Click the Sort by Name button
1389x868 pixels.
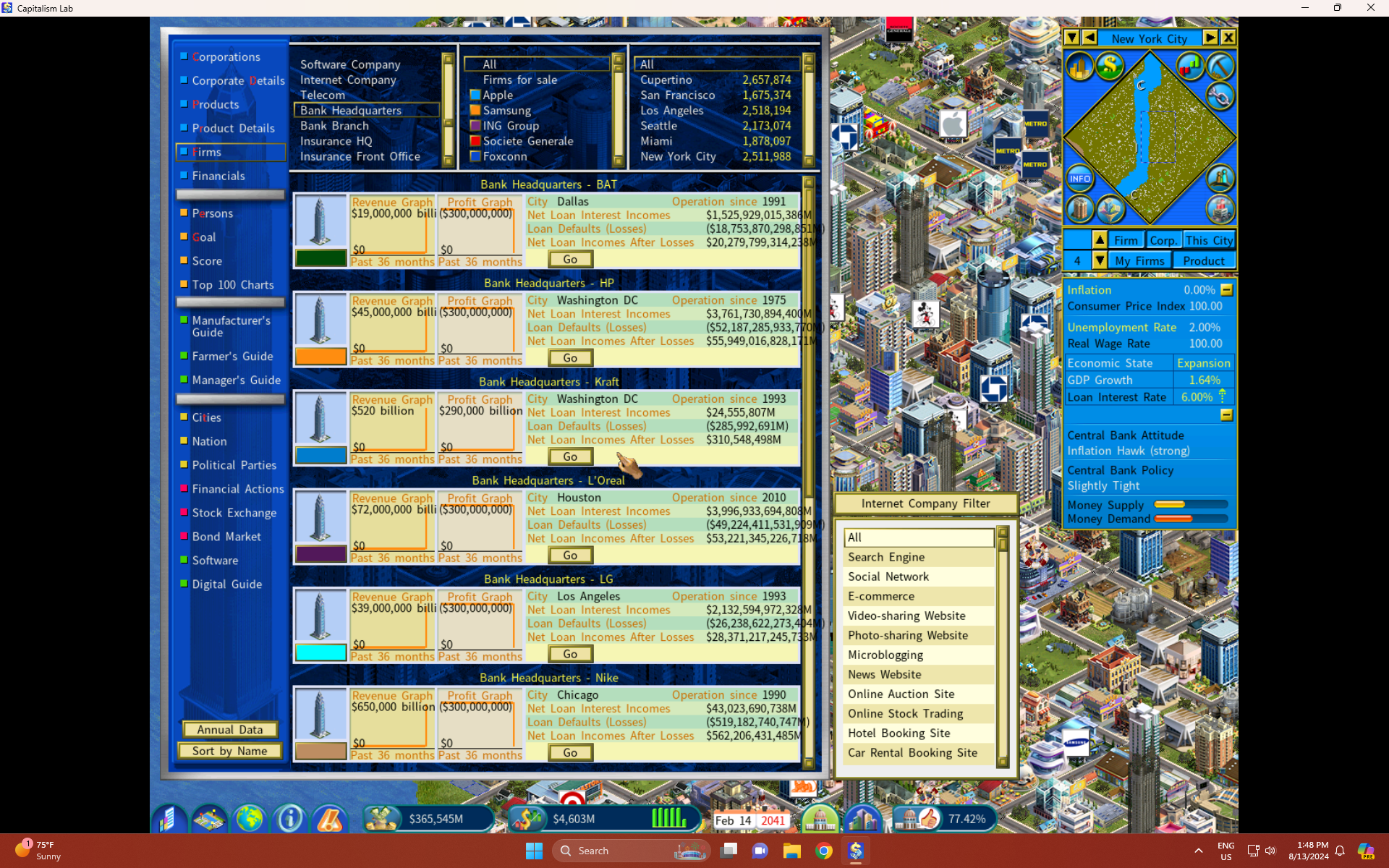point(230,751)
